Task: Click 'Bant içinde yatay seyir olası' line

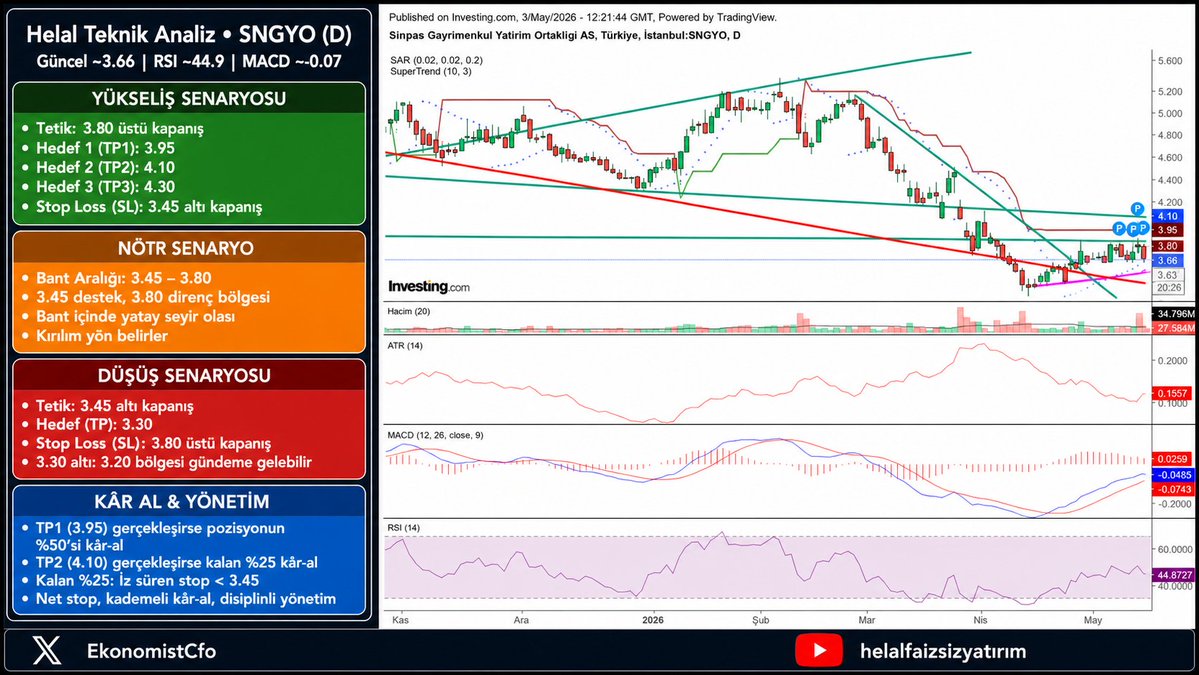Action: pos(135,316)
